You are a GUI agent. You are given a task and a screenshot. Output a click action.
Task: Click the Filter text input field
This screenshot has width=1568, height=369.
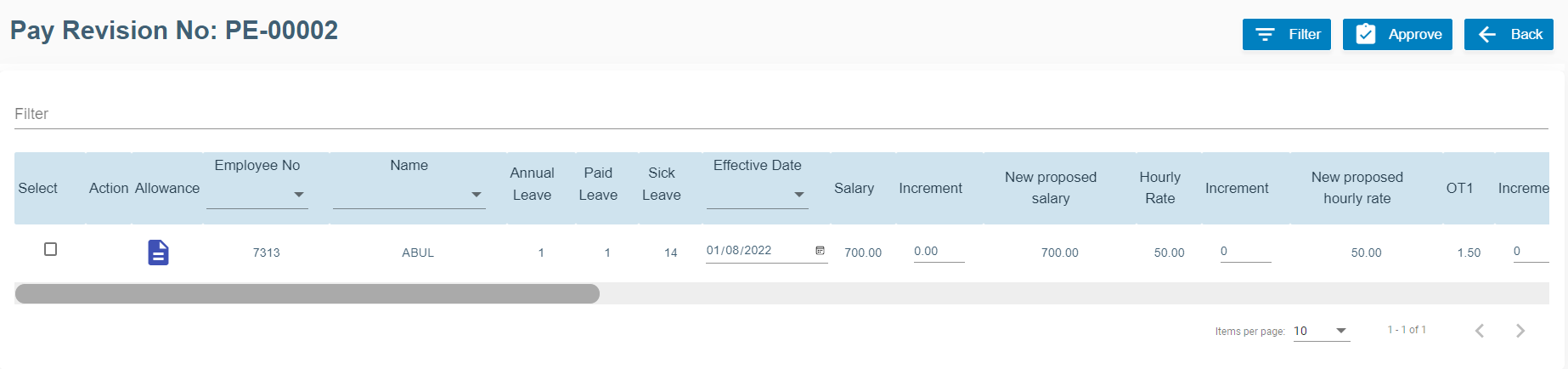781,114
